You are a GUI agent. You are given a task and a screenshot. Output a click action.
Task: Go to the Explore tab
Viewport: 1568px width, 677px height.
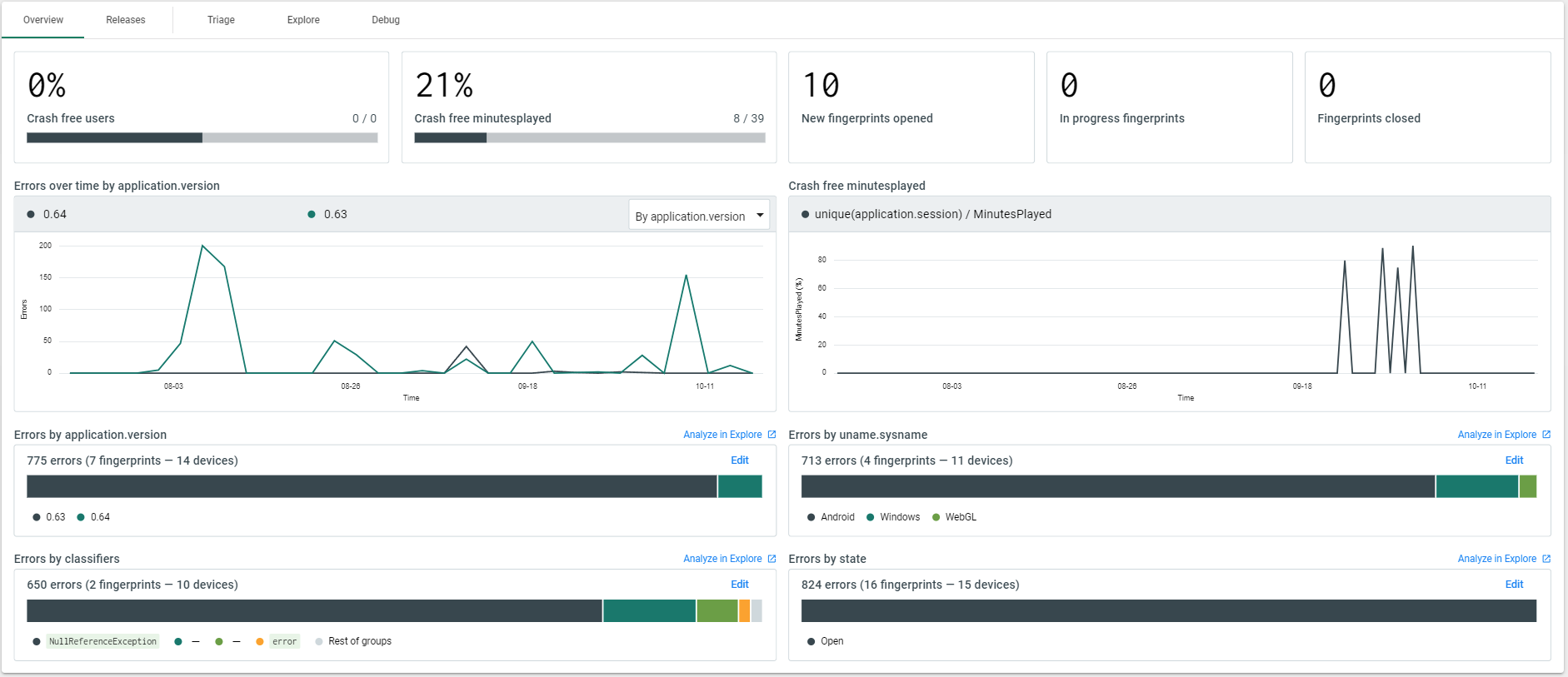pyautogui.click(x=303, y=20)
